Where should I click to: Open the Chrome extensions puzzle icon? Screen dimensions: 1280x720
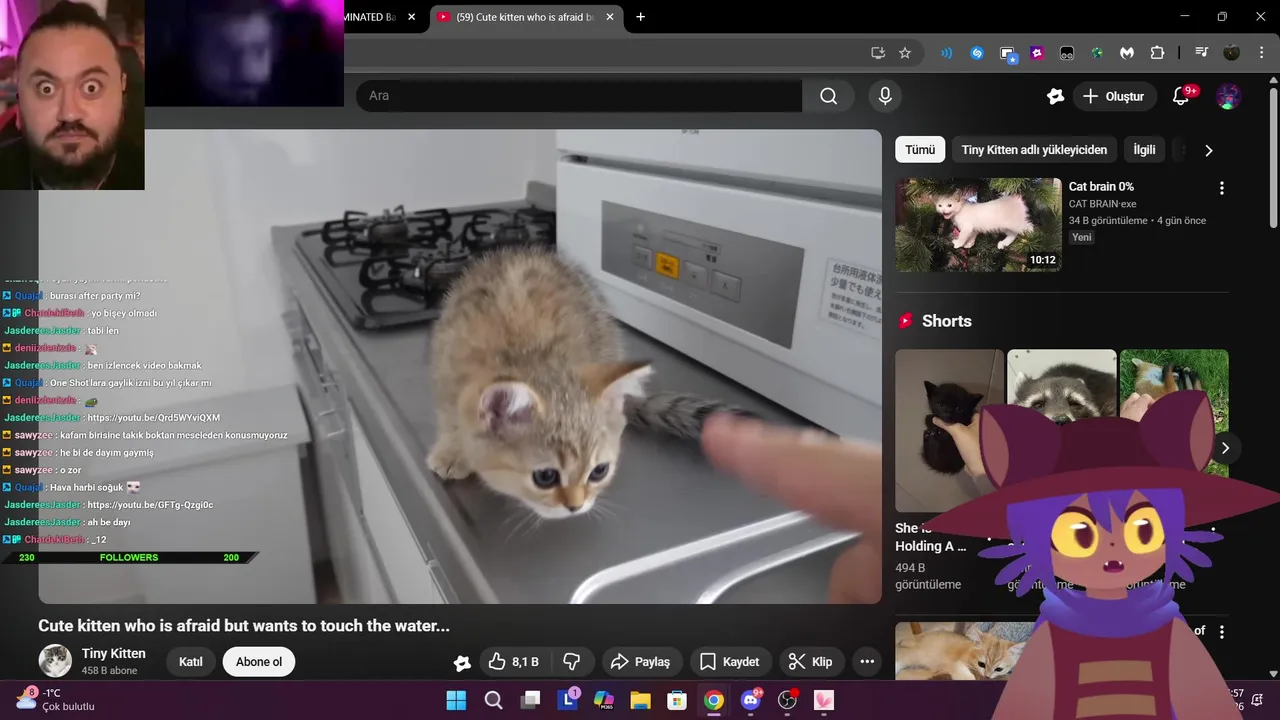1157,53
